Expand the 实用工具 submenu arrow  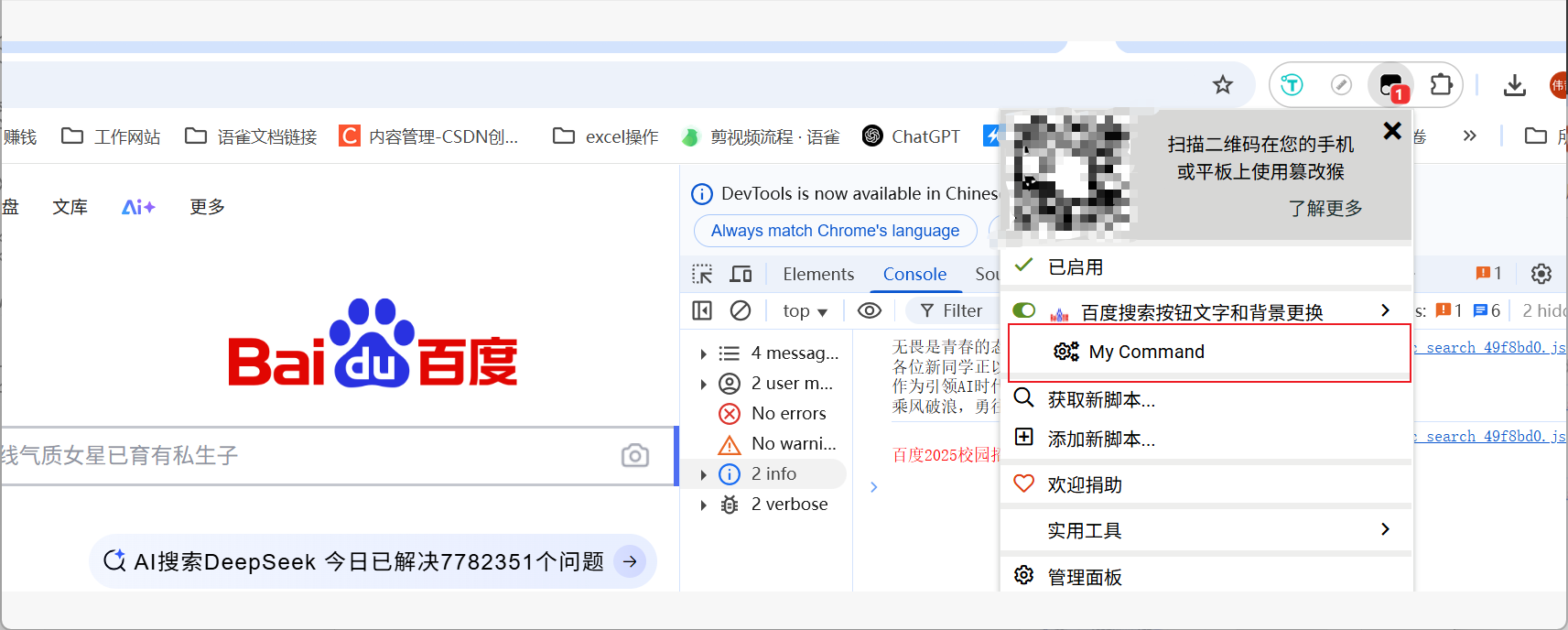(x=1385, y=529)
